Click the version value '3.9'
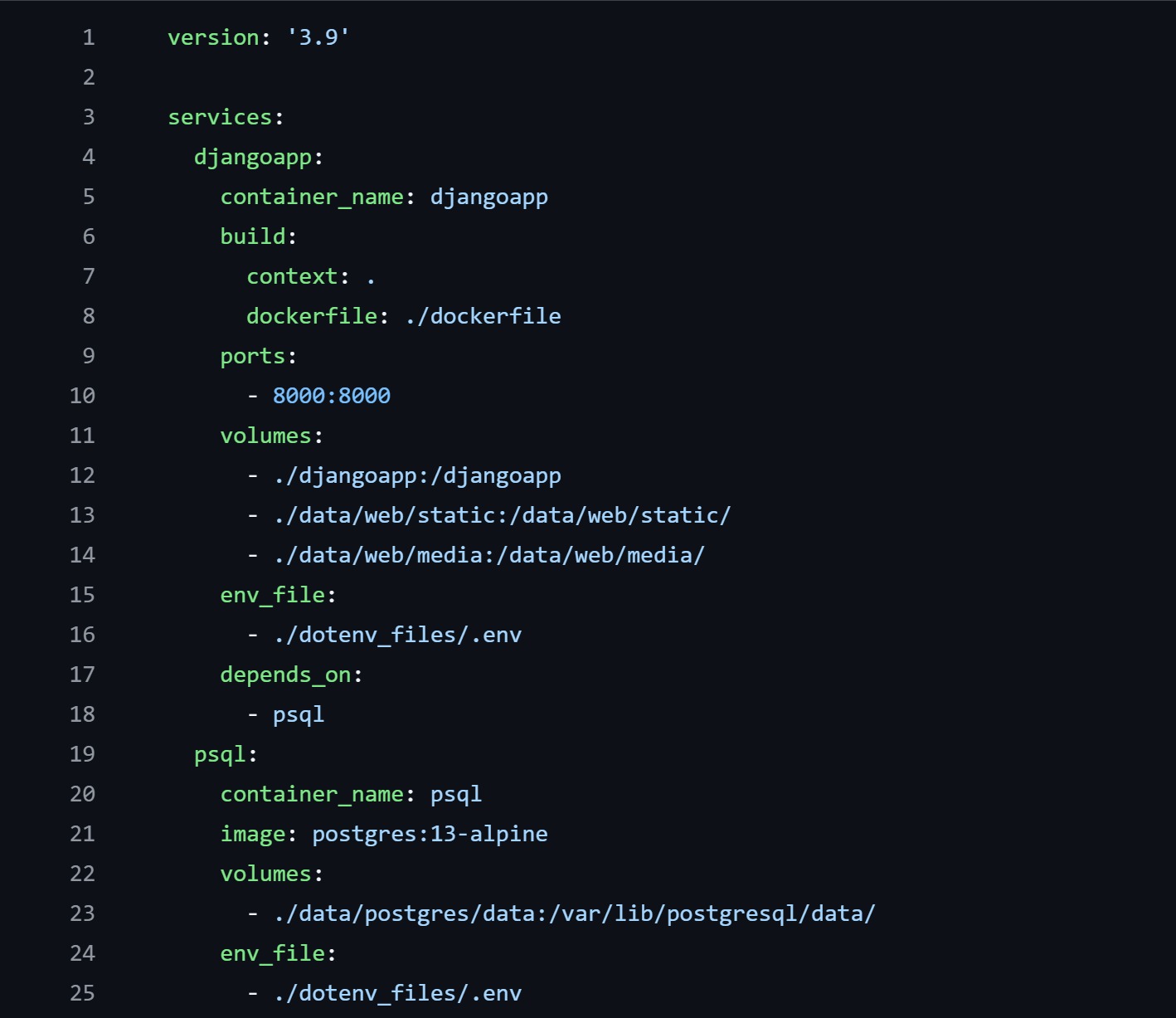Screen dimensions: 1176x1018 click(318, 37)
